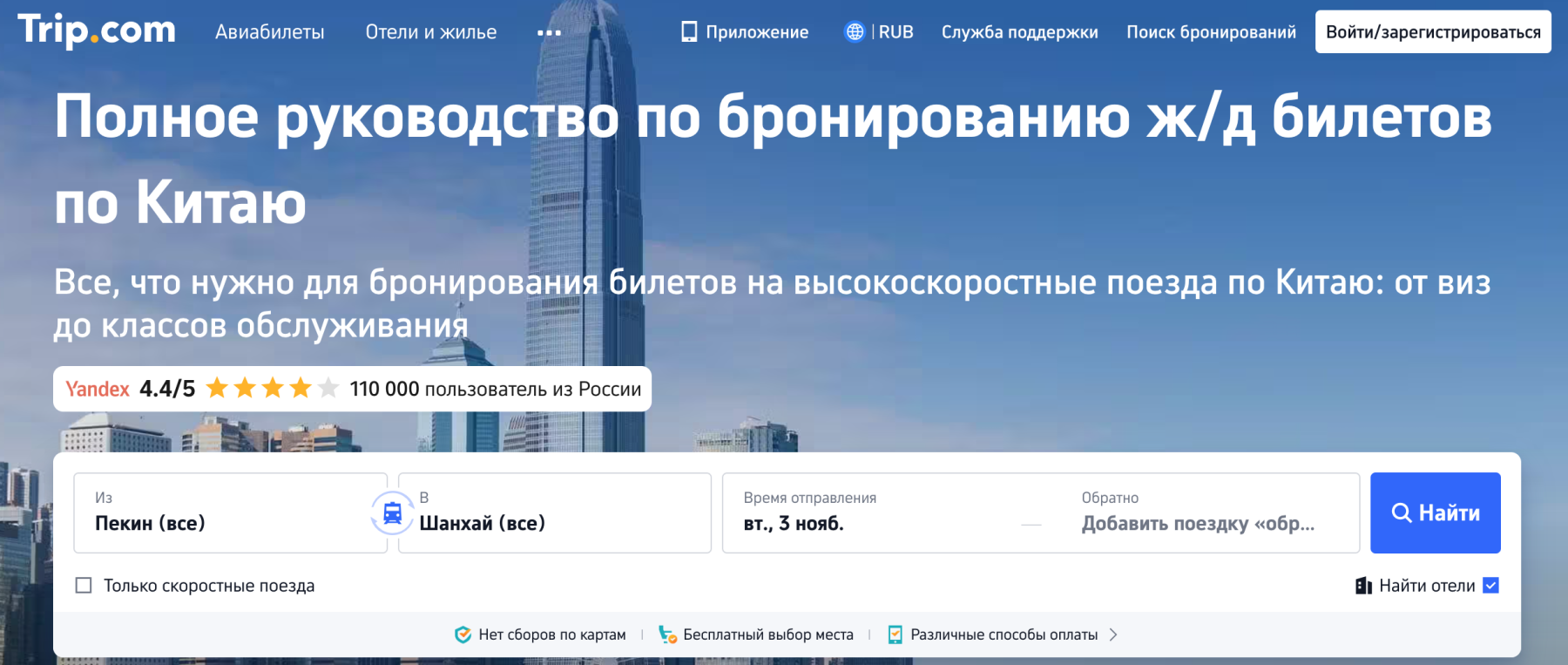Viewport: 1568px width, 665px height.
Task: Click the hotel building icon
Action: (1363, 586)
